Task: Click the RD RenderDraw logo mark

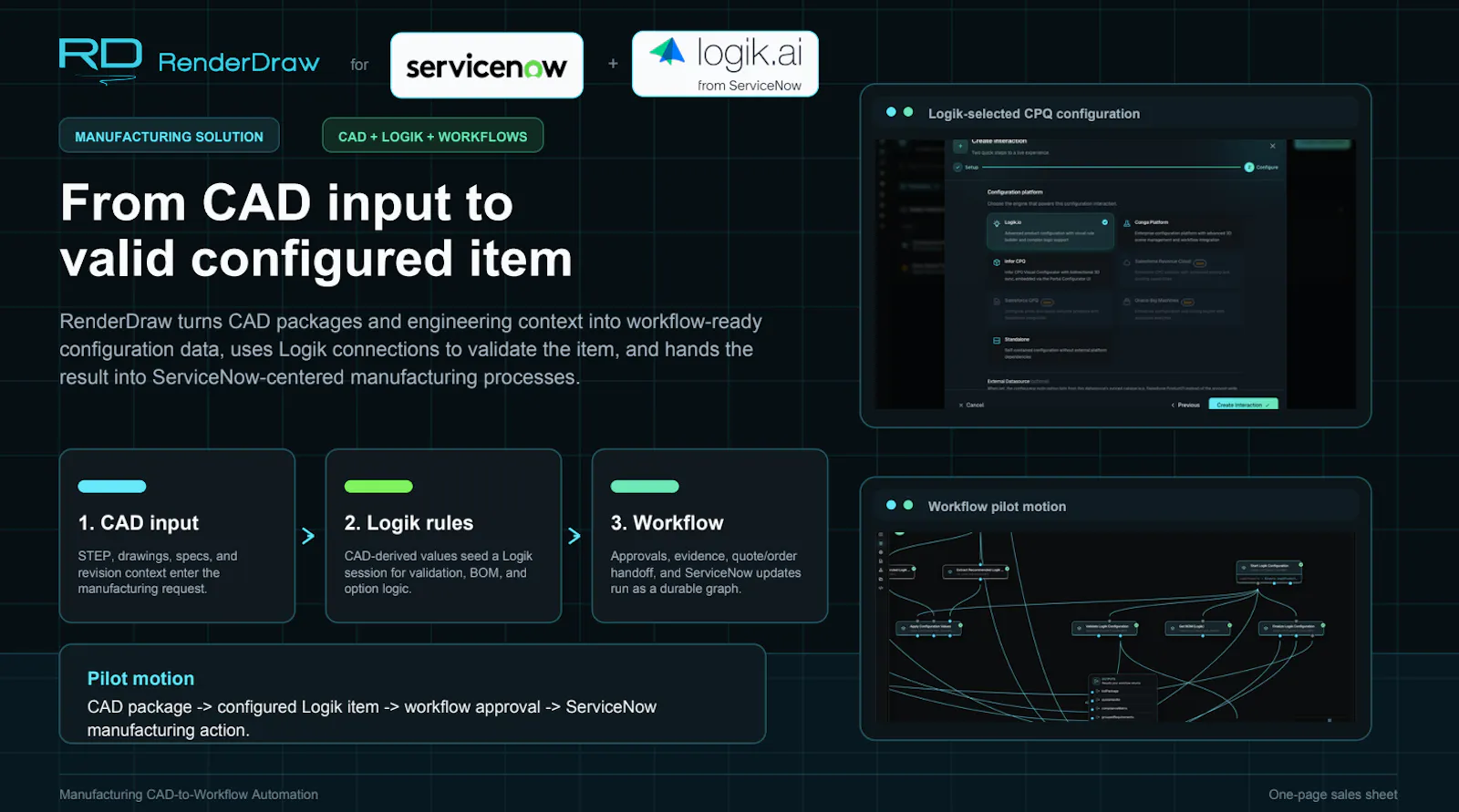Action: (100, 60)
